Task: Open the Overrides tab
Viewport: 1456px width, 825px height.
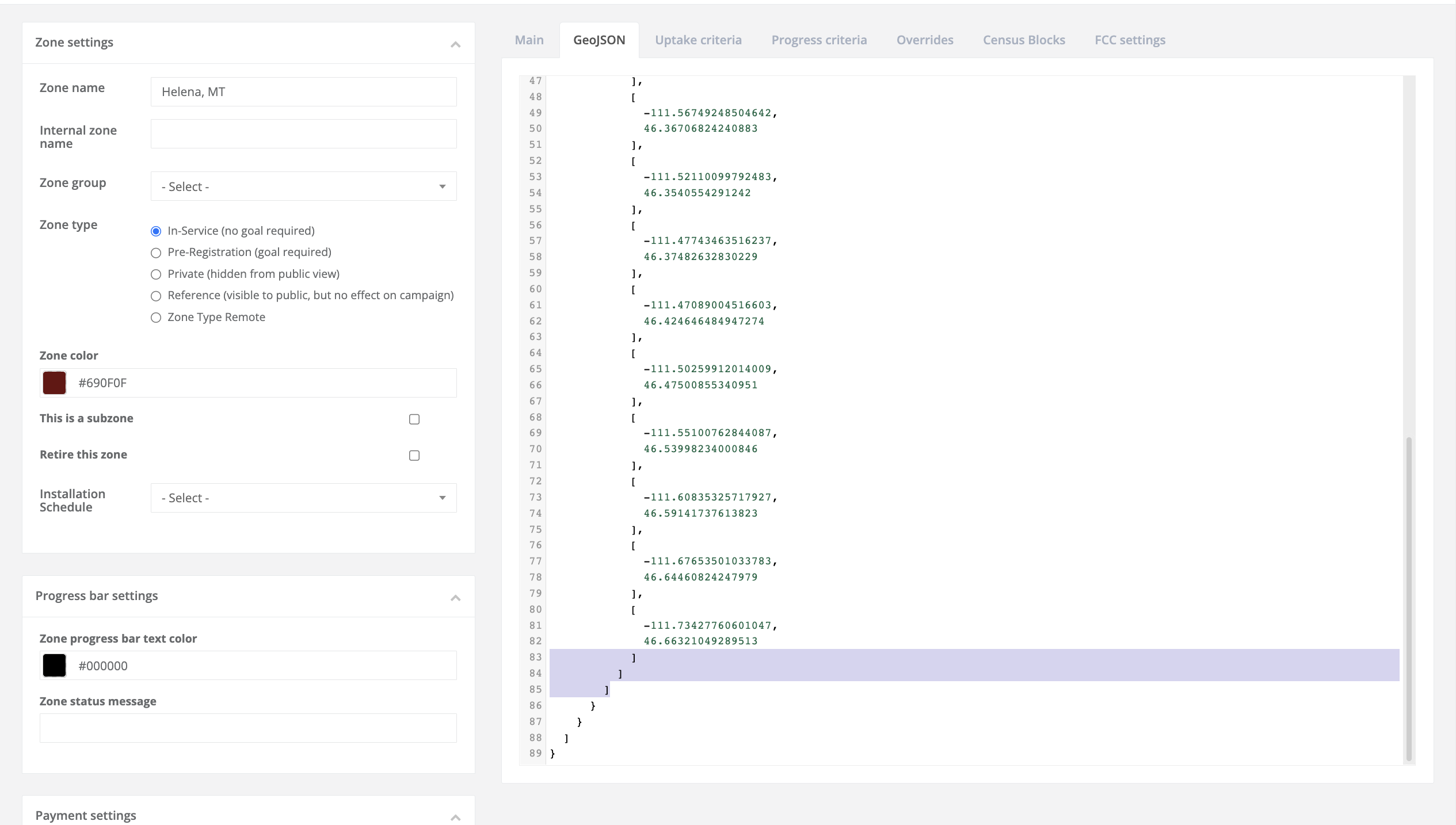Action: tap(924, 40)
